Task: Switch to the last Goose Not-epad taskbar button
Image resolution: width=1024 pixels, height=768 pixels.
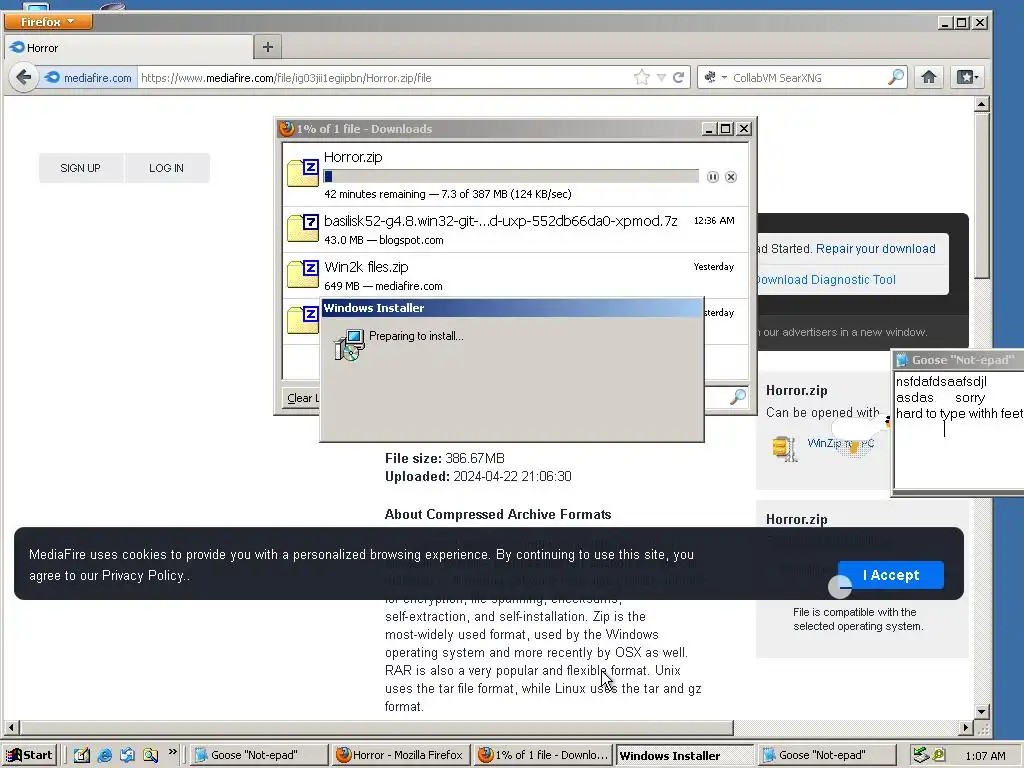Action: tap(825, 755)
